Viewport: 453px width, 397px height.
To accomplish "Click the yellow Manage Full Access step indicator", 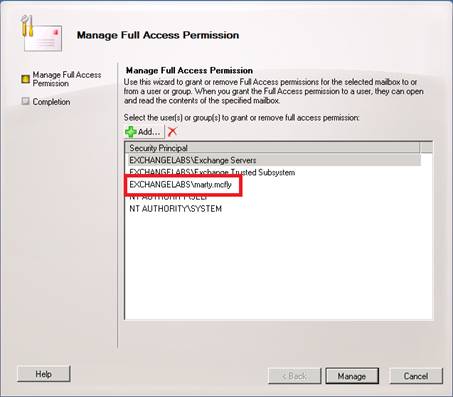I will click(x=25, y=79).
